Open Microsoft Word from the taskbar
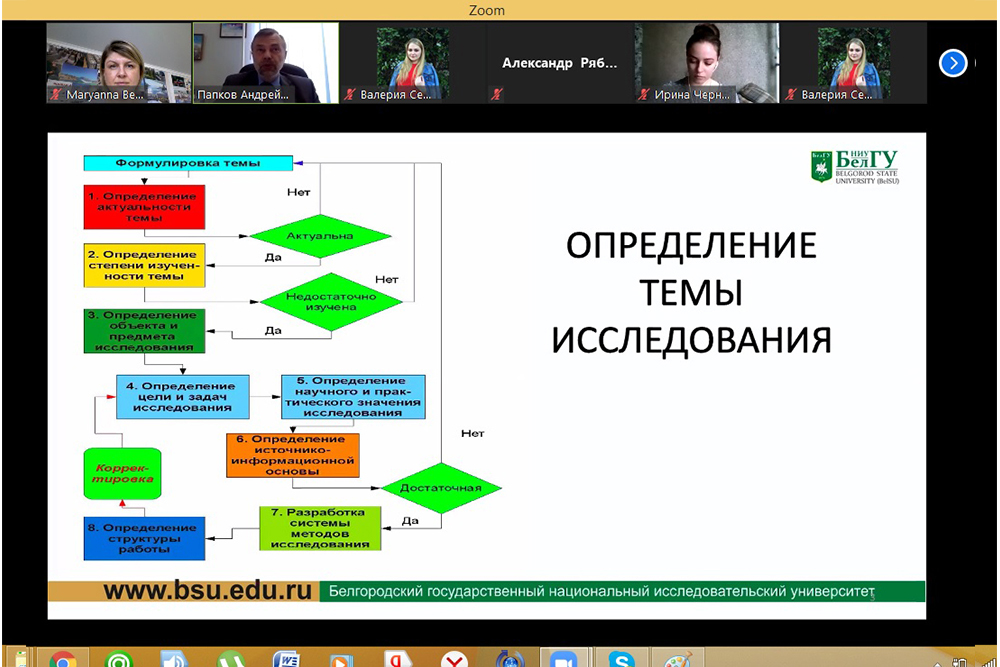 286,660
